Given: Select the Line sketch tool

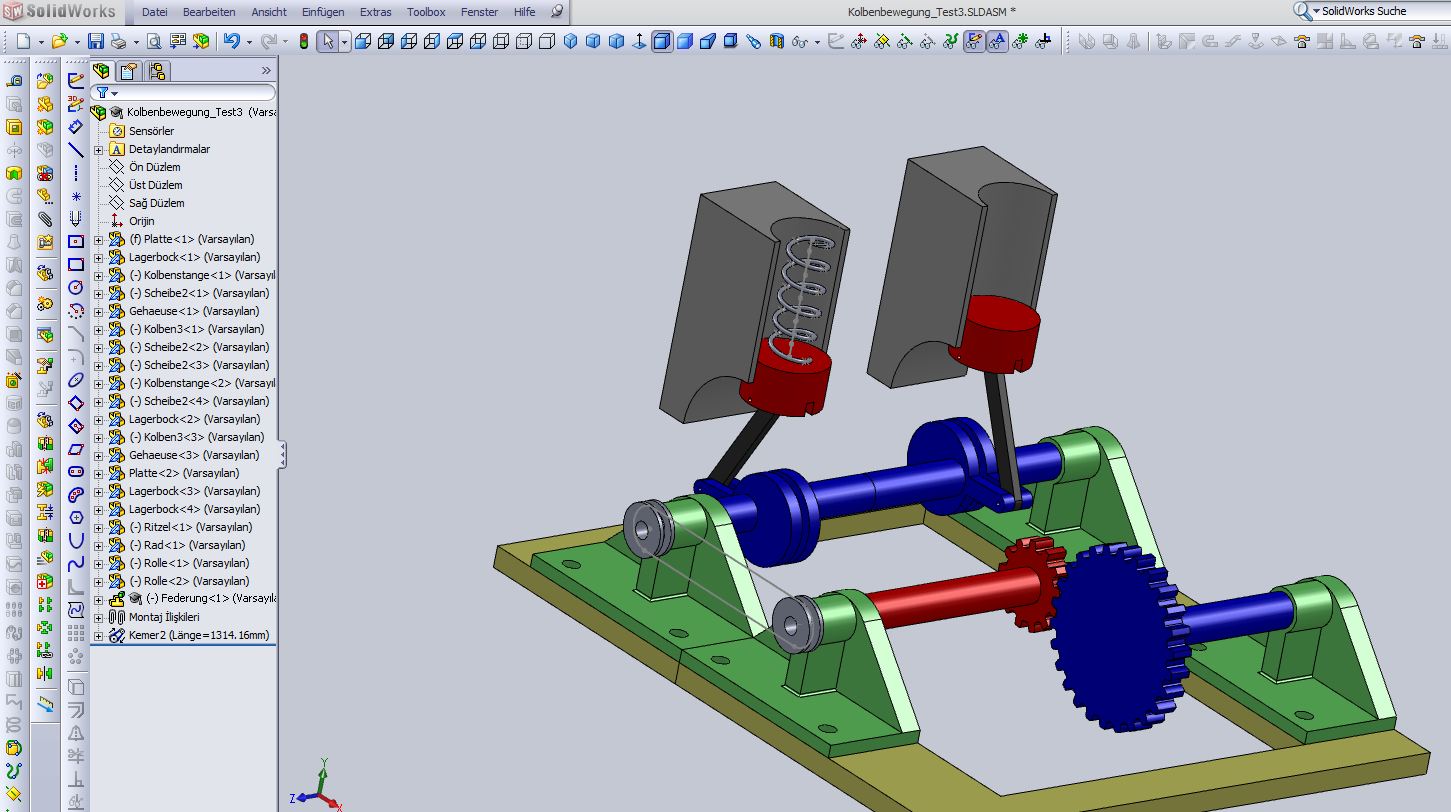Looking at the screenshot, I should tap(76, 150).
